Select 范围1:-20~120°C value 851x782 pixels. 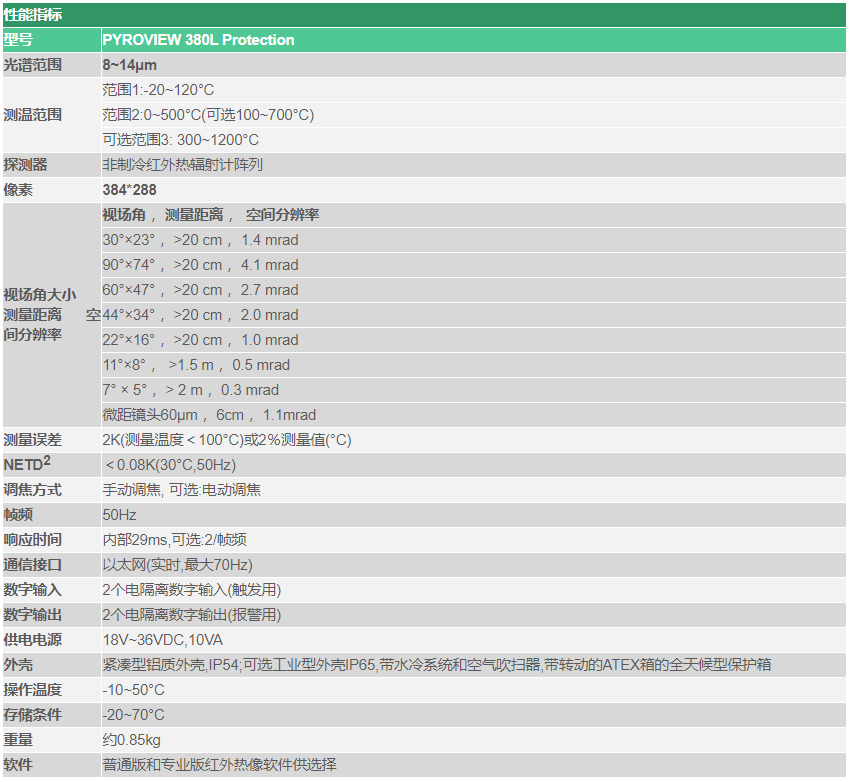tap(158, 90)
